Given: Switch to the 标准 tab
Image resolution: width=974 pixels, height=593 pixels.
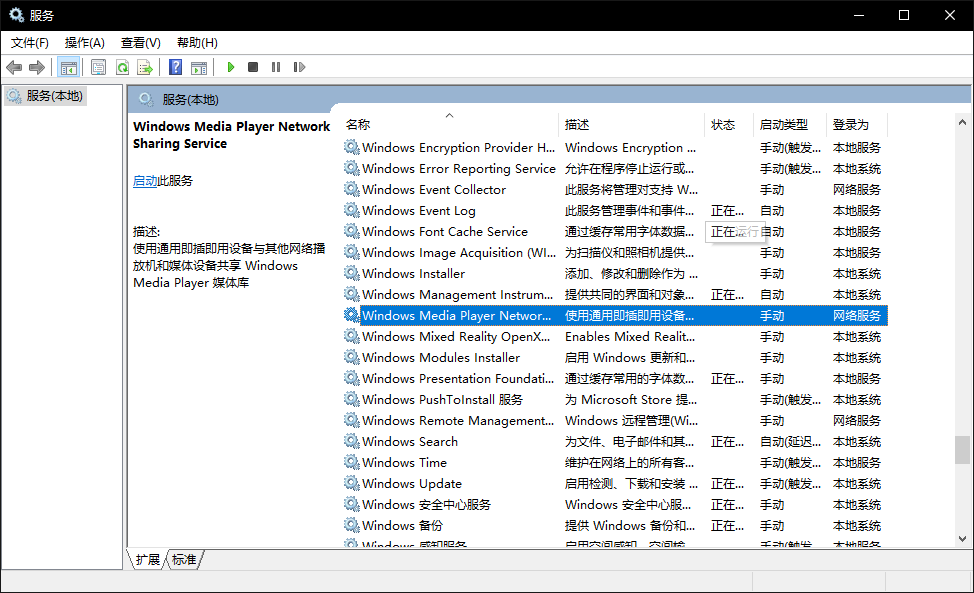Looking at the screenshot, I should click(184, 559).
